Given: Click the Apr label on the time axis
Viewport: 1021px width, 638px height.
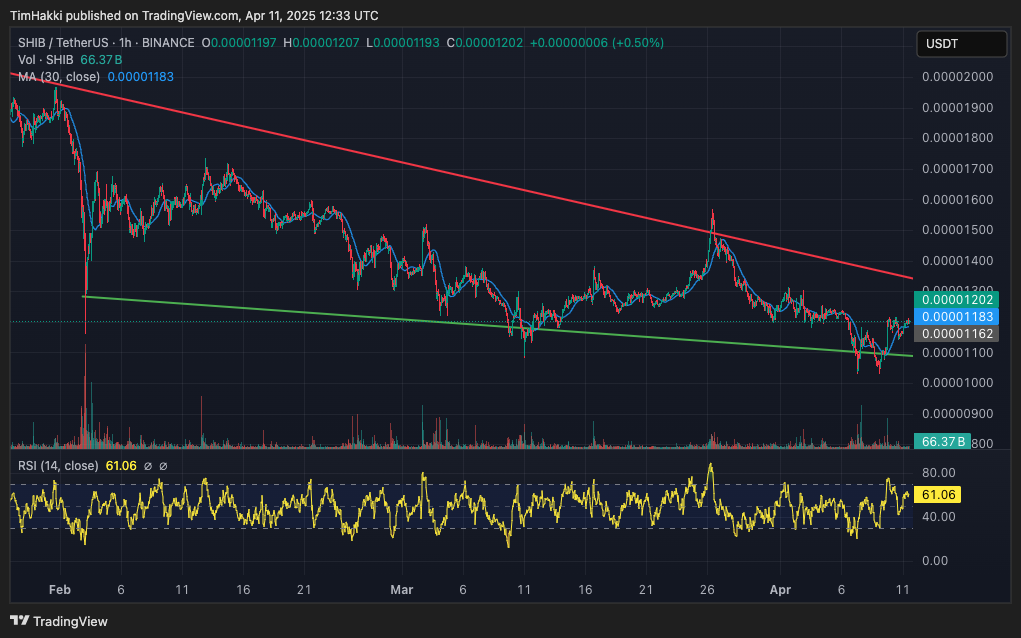Looking at the screenshot, I should (x=780, y=590).
